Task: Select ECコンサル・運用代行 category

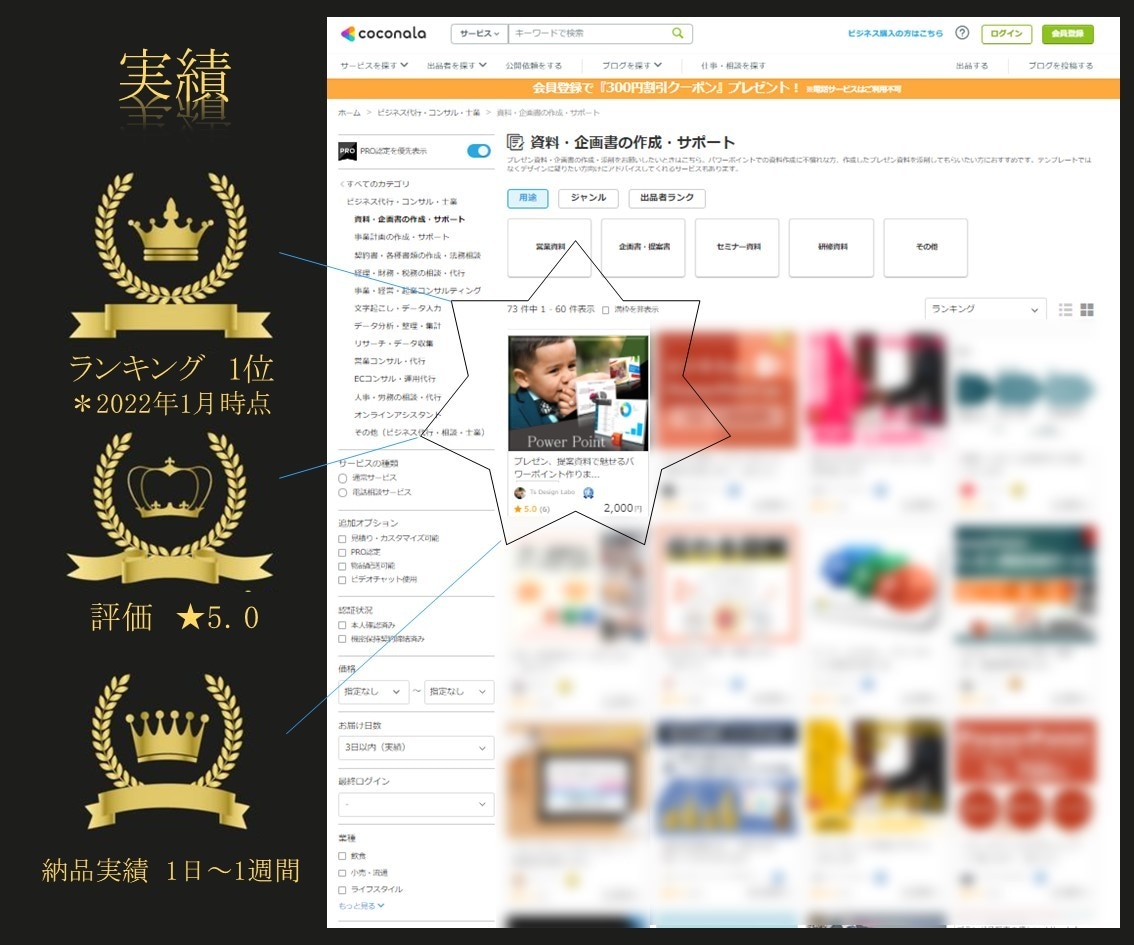Action: tap(395, 379)
